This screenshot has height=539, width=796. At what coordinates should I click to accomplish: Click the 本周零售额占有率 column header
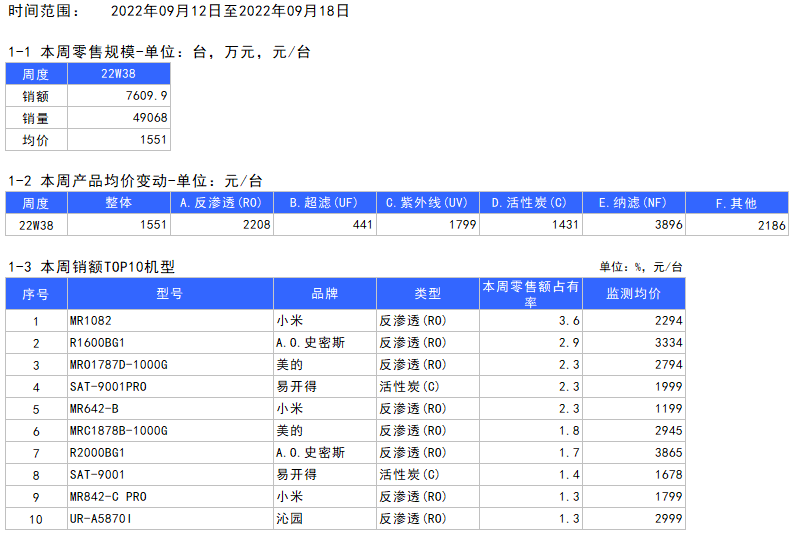[x=530, y=293]
